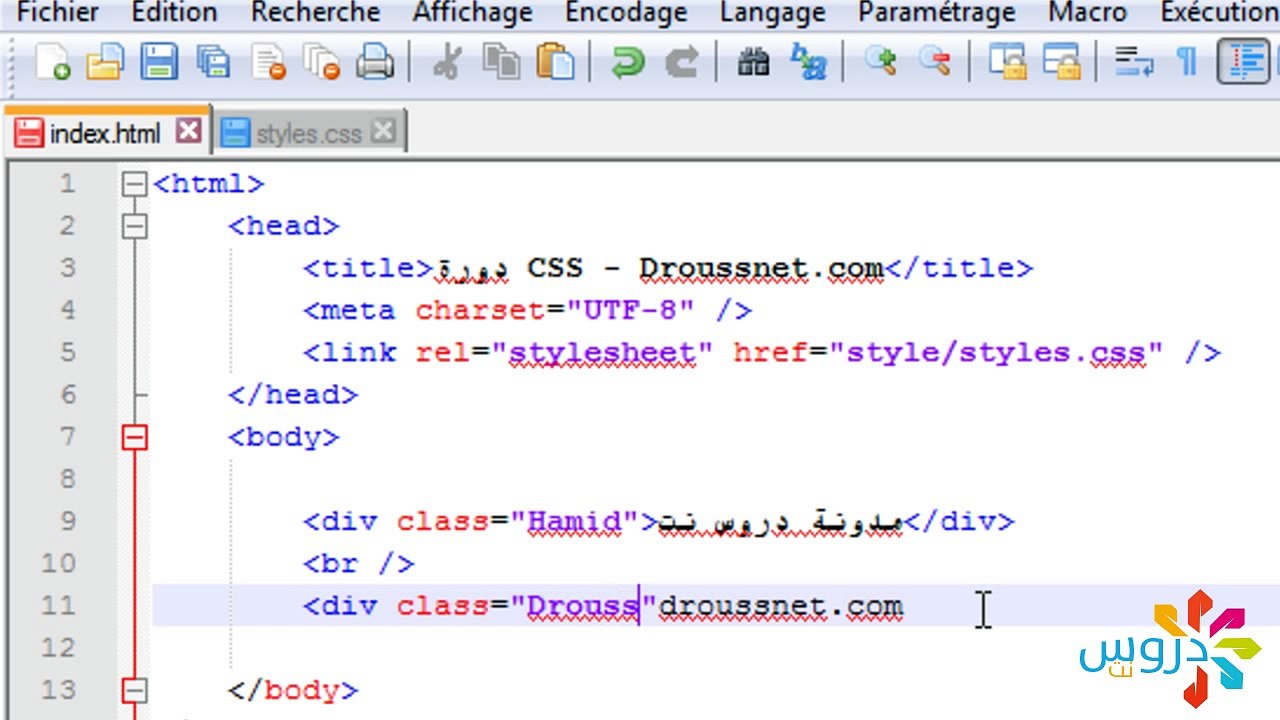Click line number 3 in the margin
1280x720 pixels.
click(x=67, y=268)
